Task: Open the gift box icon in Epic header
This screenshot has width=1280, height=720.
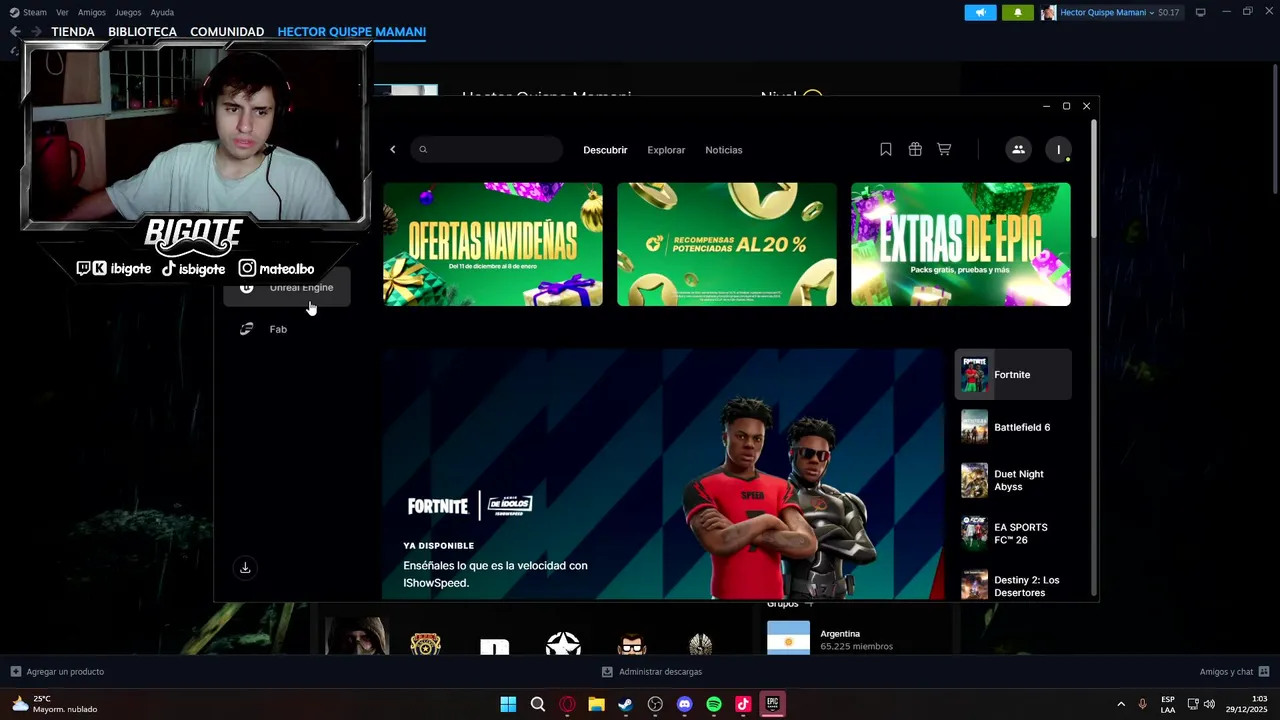Action: pos(915,149)
